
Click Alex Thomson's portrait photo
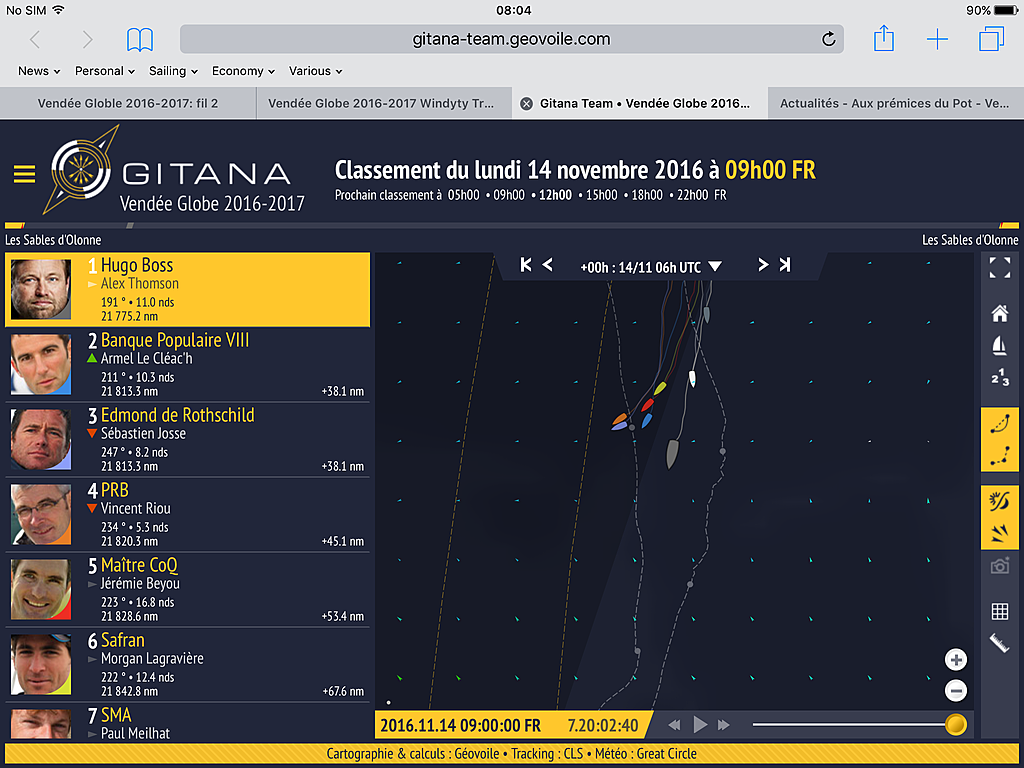(x=41, y=289)
